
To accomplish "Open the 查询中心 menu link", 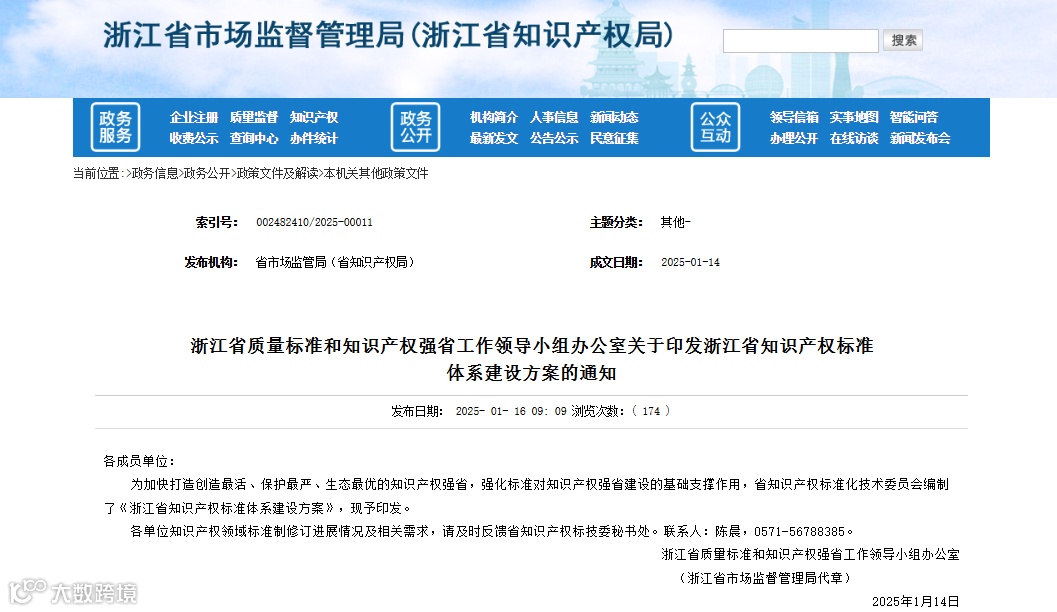I will 253,138.
